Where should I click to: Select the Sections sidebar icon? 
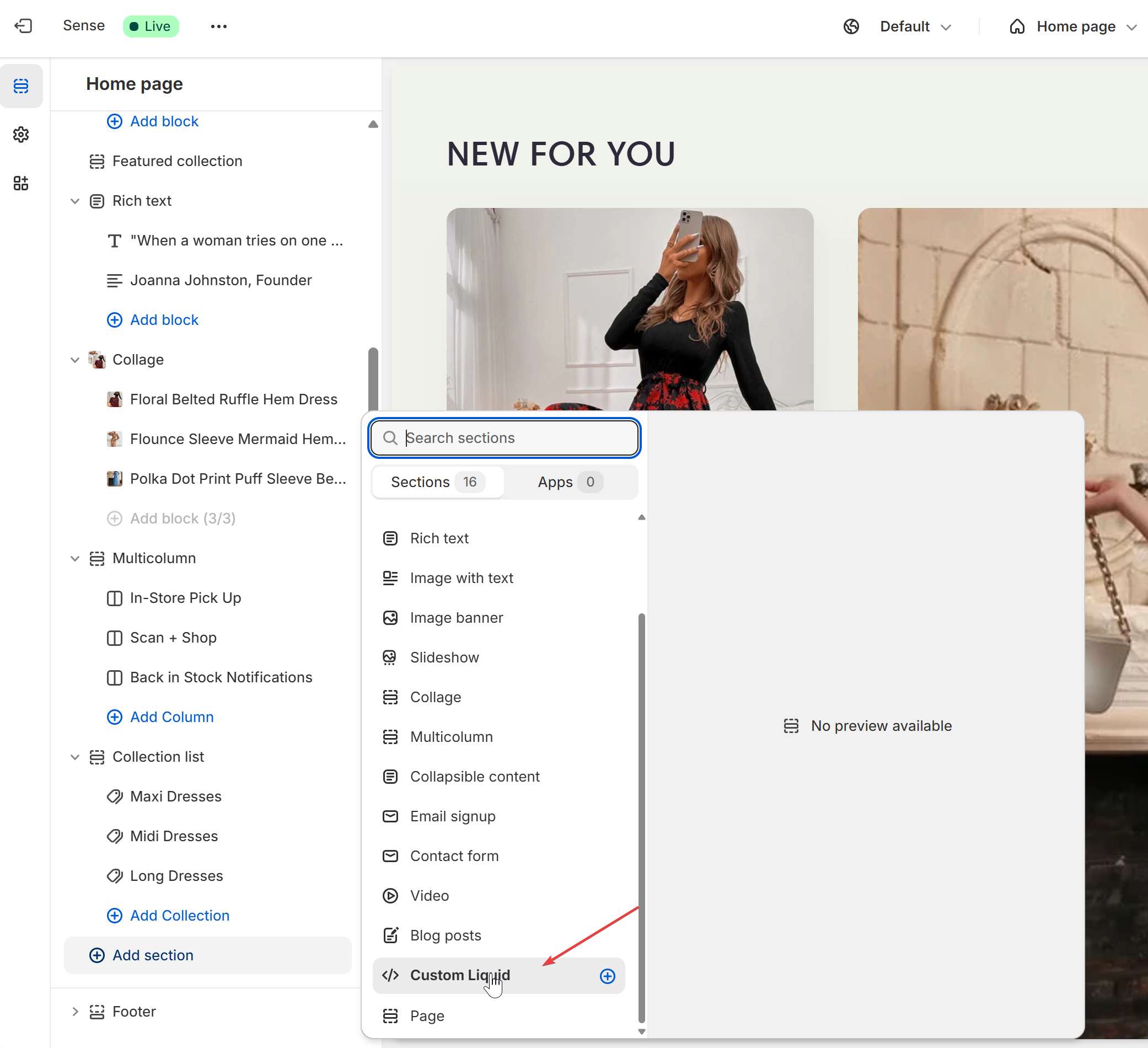21,86
